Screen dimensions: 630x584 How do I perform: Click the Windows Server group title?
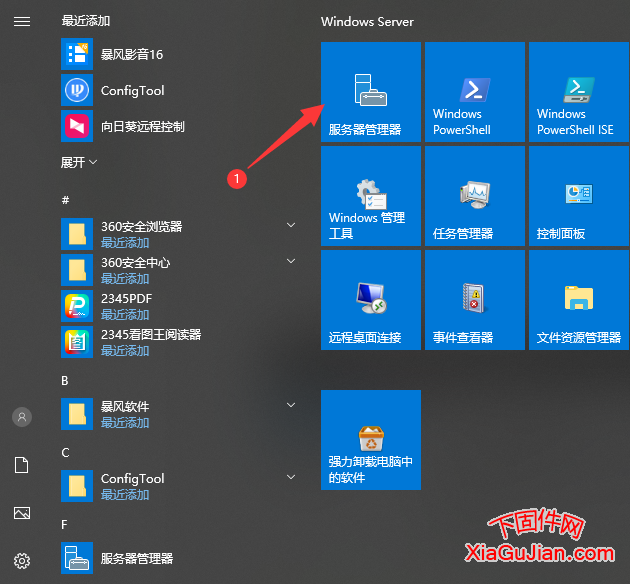pos(367,22)
